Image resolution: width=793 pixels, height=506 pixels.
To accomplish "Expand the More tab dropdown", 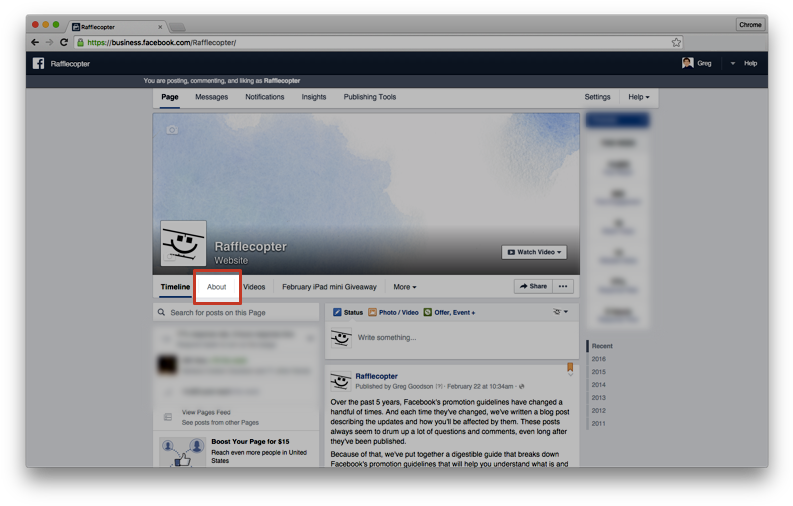I will [x=405, y=287].
